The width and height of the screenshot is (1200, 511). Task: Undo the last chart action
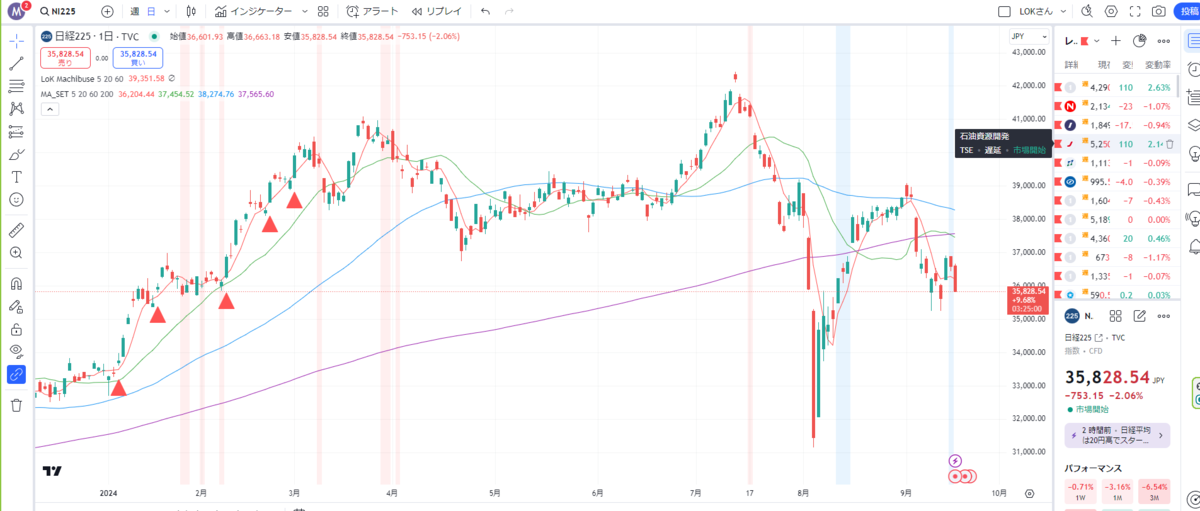pos(485,11)
